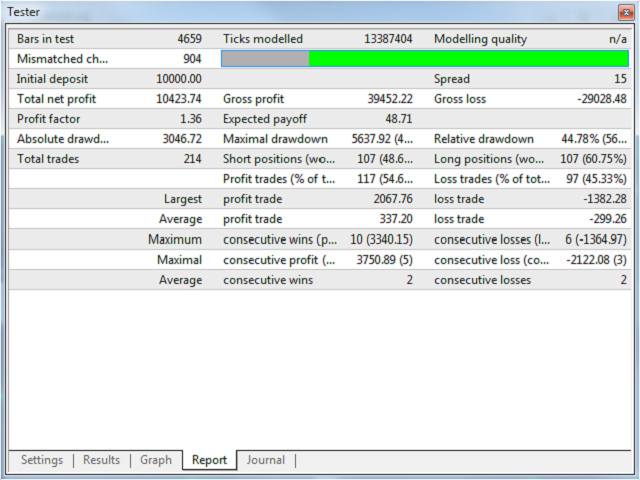This screenshot has width=640, height=480.
Task: Click the Gross loss value -29028.48
Action: click(594, 99)
